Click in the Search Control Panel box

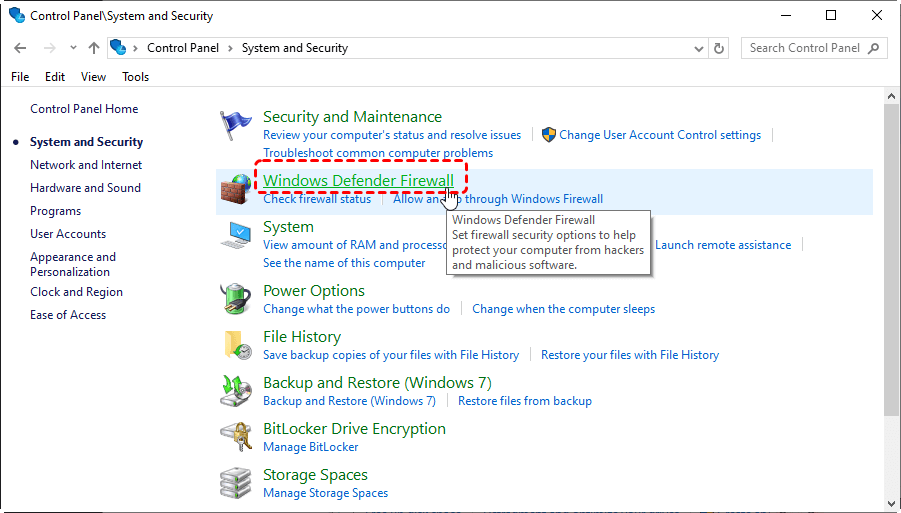[805, 48]
